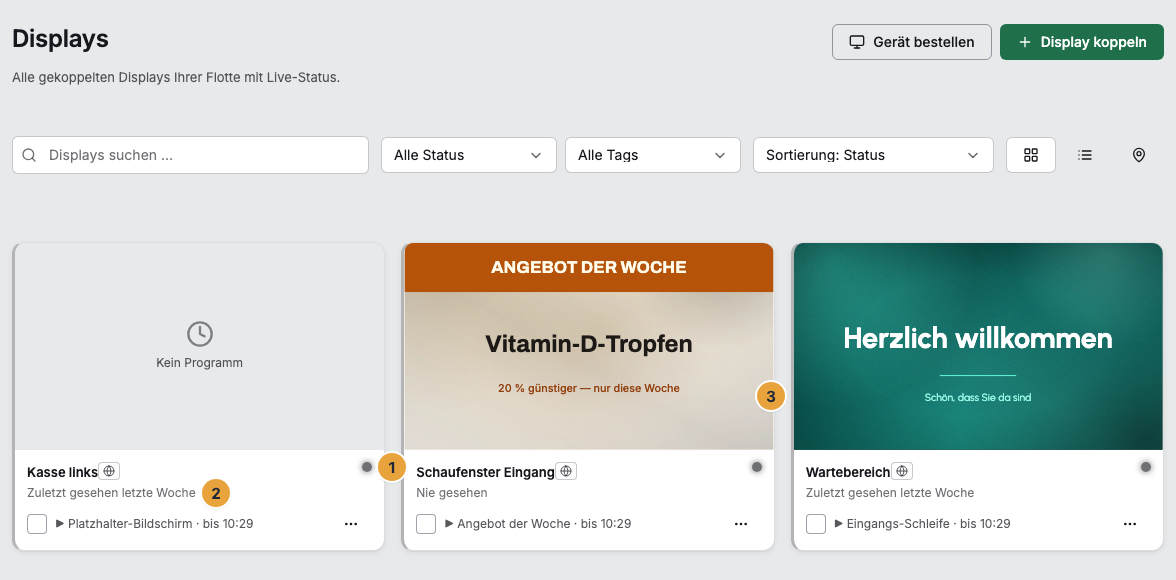Click Zuletzt gesehen text under Wartebereich

(890, 493)
